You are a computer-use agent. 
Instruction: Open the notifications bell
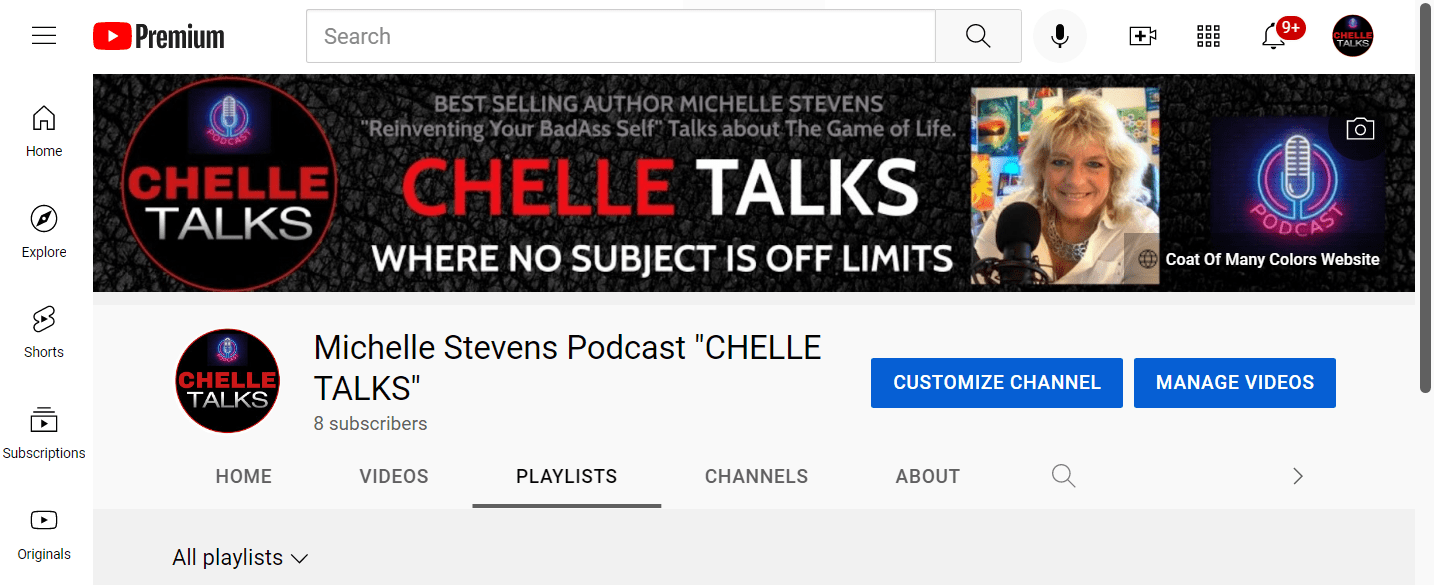click(1273, 37)
